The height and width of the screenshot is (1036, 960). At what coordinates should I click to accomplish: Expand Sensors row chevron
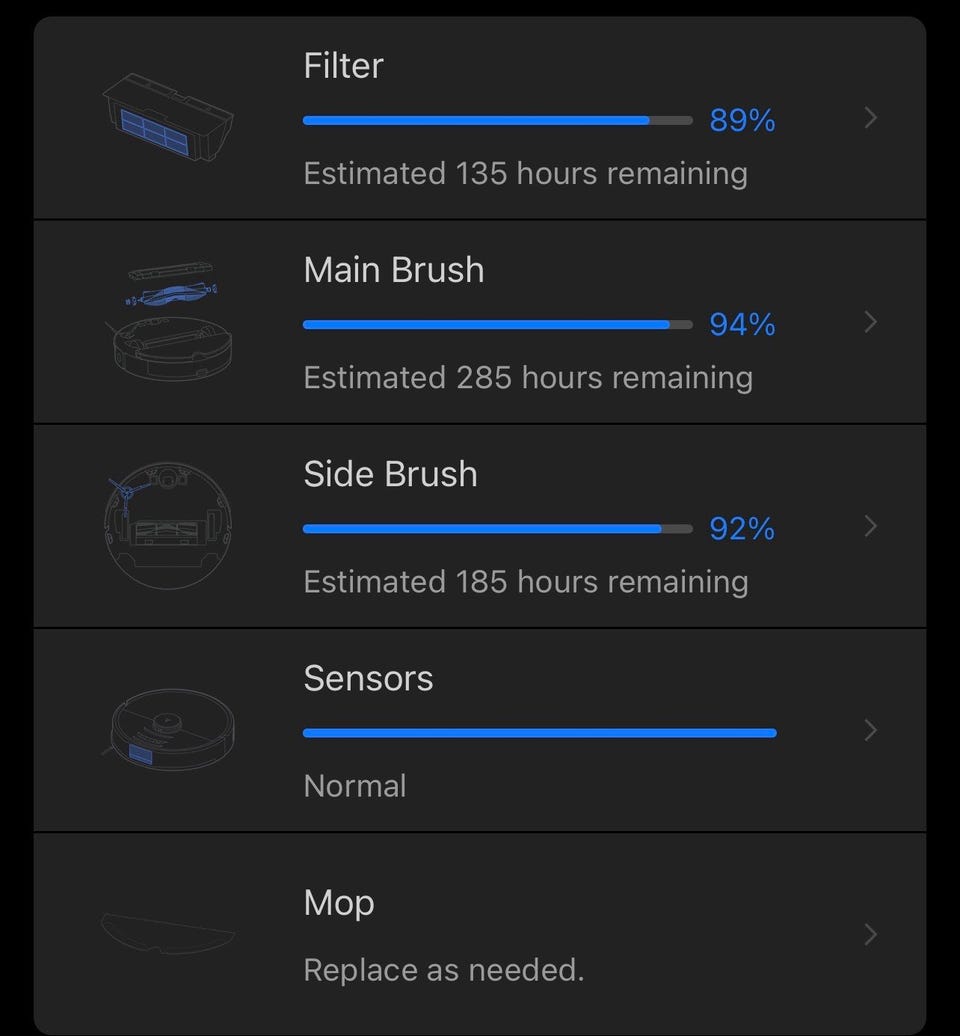coord(870,730)
